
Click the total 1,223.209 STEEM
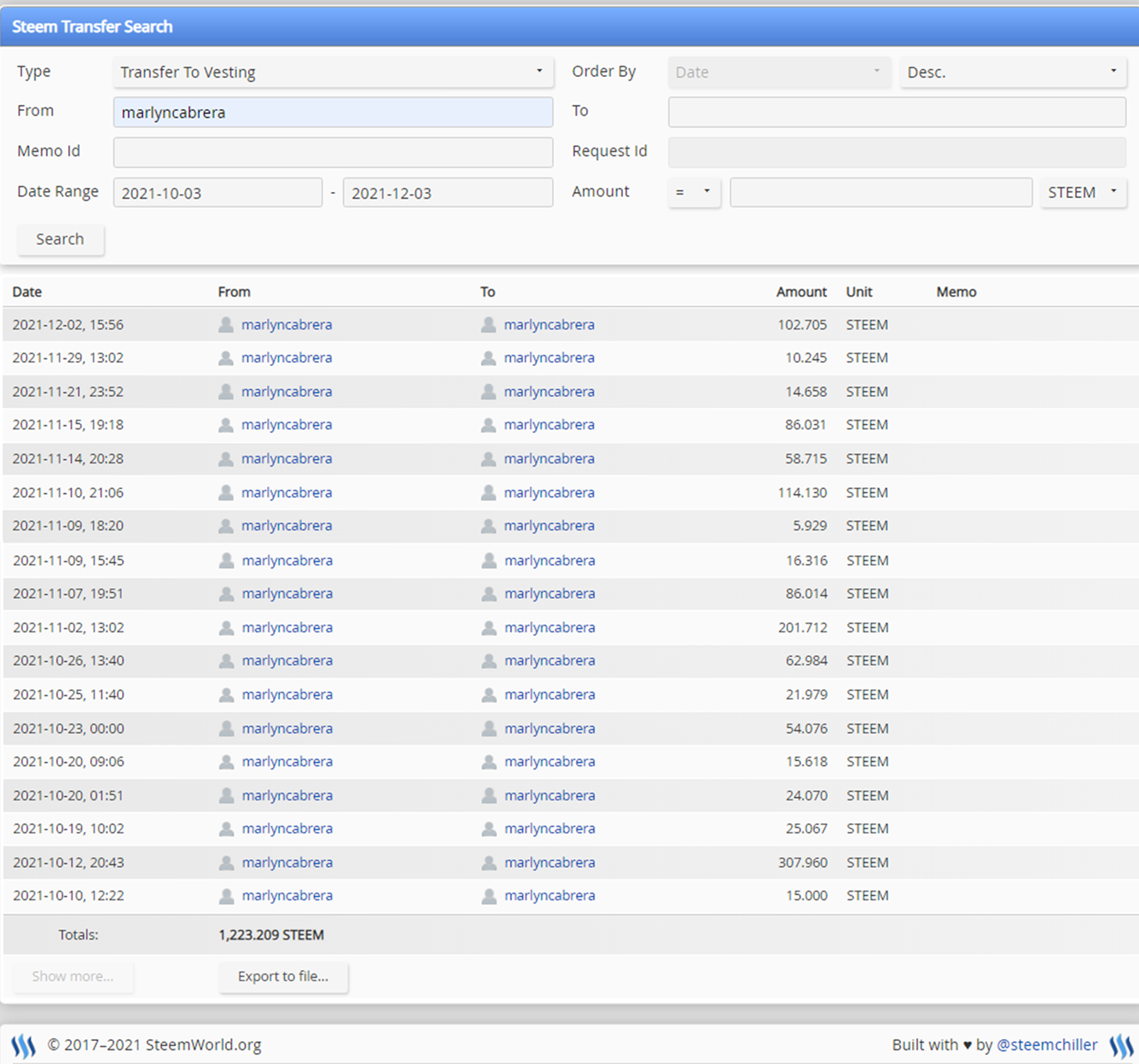[x=271, y=935]
